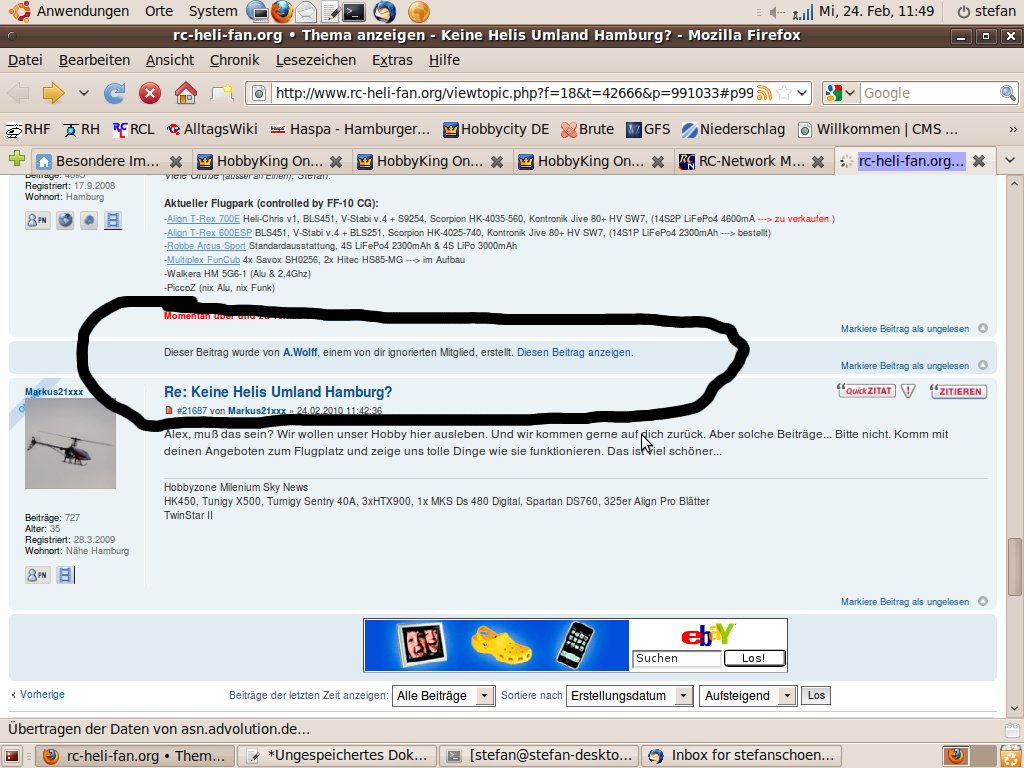Open the trash in the bottom panel
The width and height of the screenshot is (1024, 768).
click(x=1009, y=756)
